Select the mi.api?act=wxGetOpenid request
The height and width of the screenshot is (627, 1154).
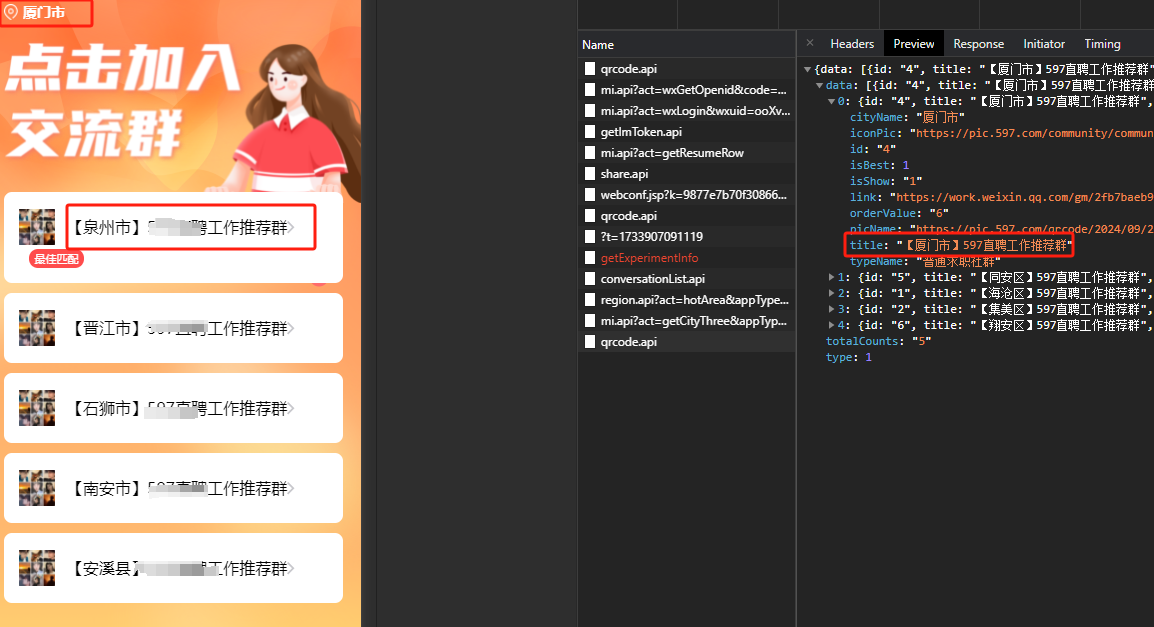(x=686, y=90)
